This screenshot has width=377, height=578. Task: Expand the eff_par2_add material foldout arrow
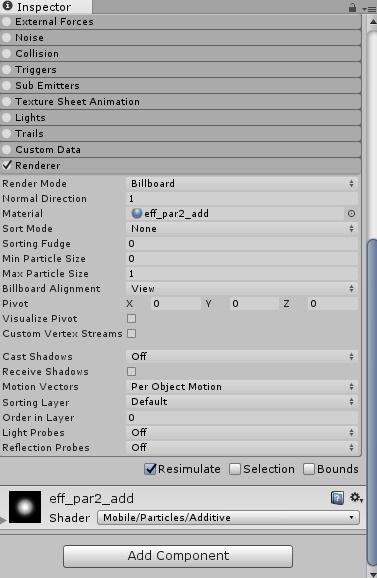click(x=3, y=520)
